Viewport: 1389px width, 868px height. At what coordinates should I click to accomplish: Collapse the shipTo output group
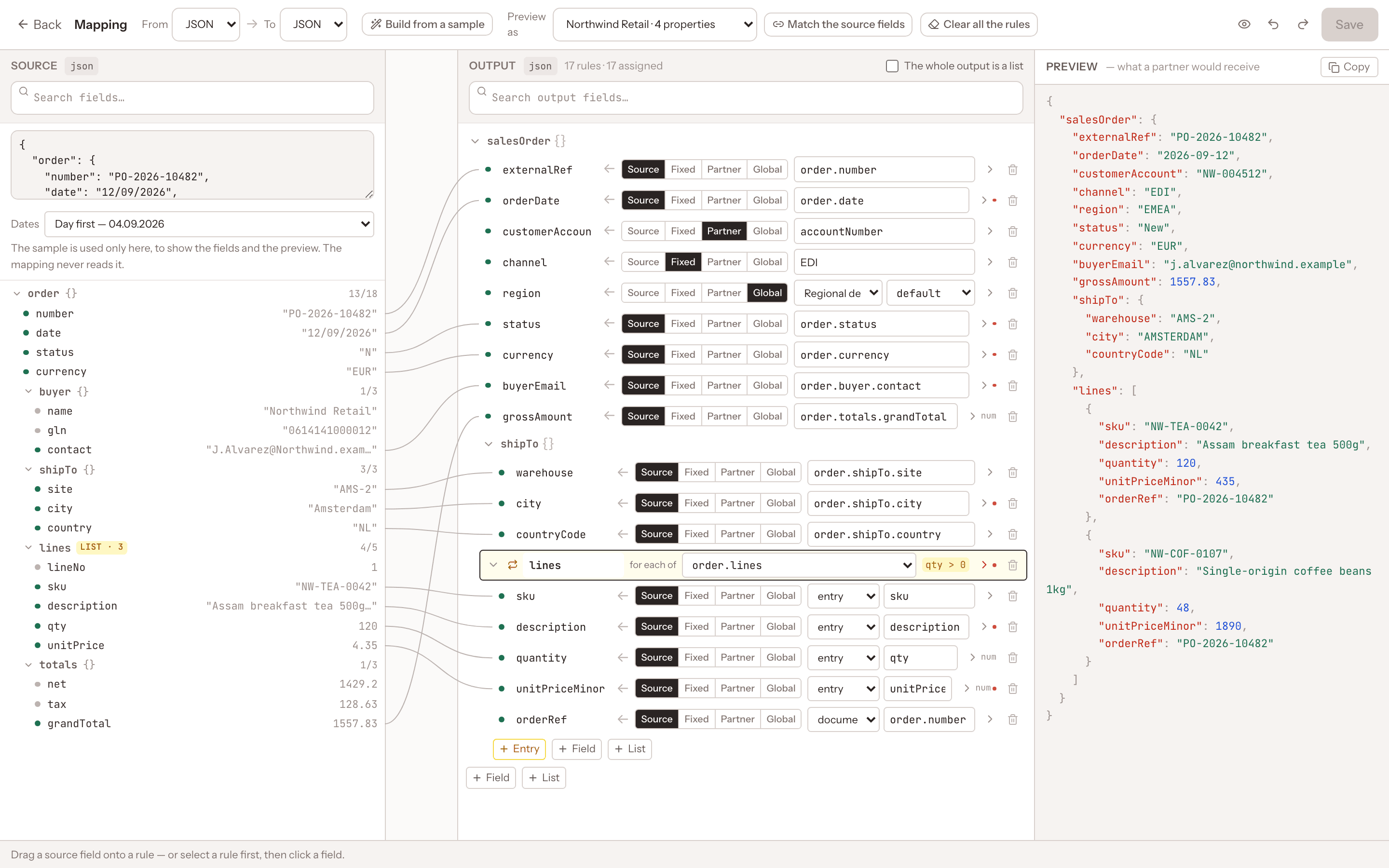[489, 444]
